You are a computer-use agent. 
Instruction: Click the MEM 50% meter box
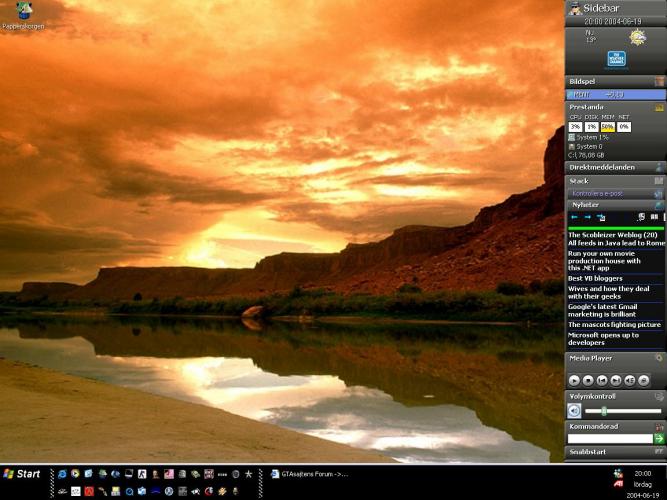click(x=607, y=127)
